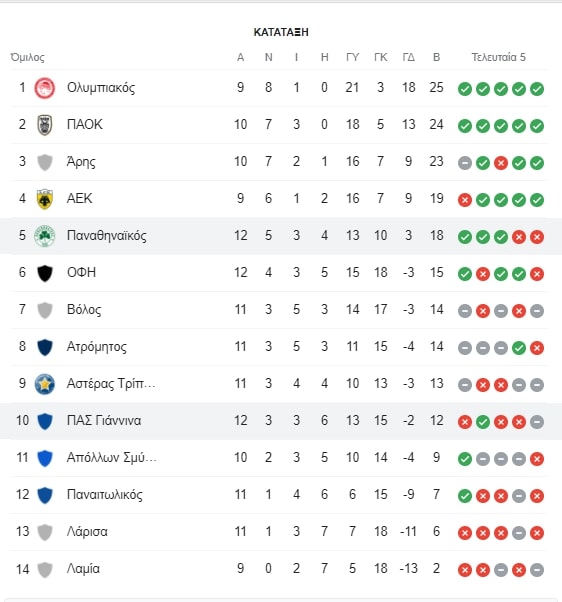
Task: Open the Βόλος team name link
Action: [x=84, y=309]
